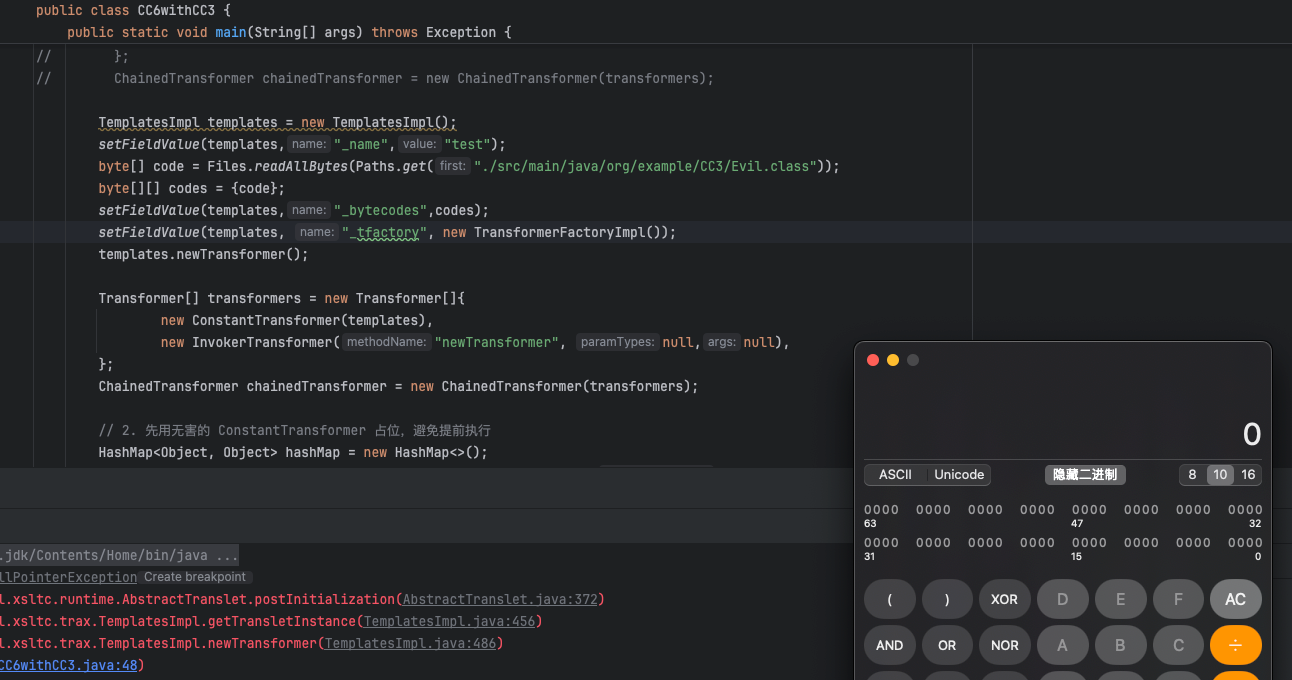
Task: Open AbstractTranslet.java:372 stack trace link
Action: pos(500,599)
